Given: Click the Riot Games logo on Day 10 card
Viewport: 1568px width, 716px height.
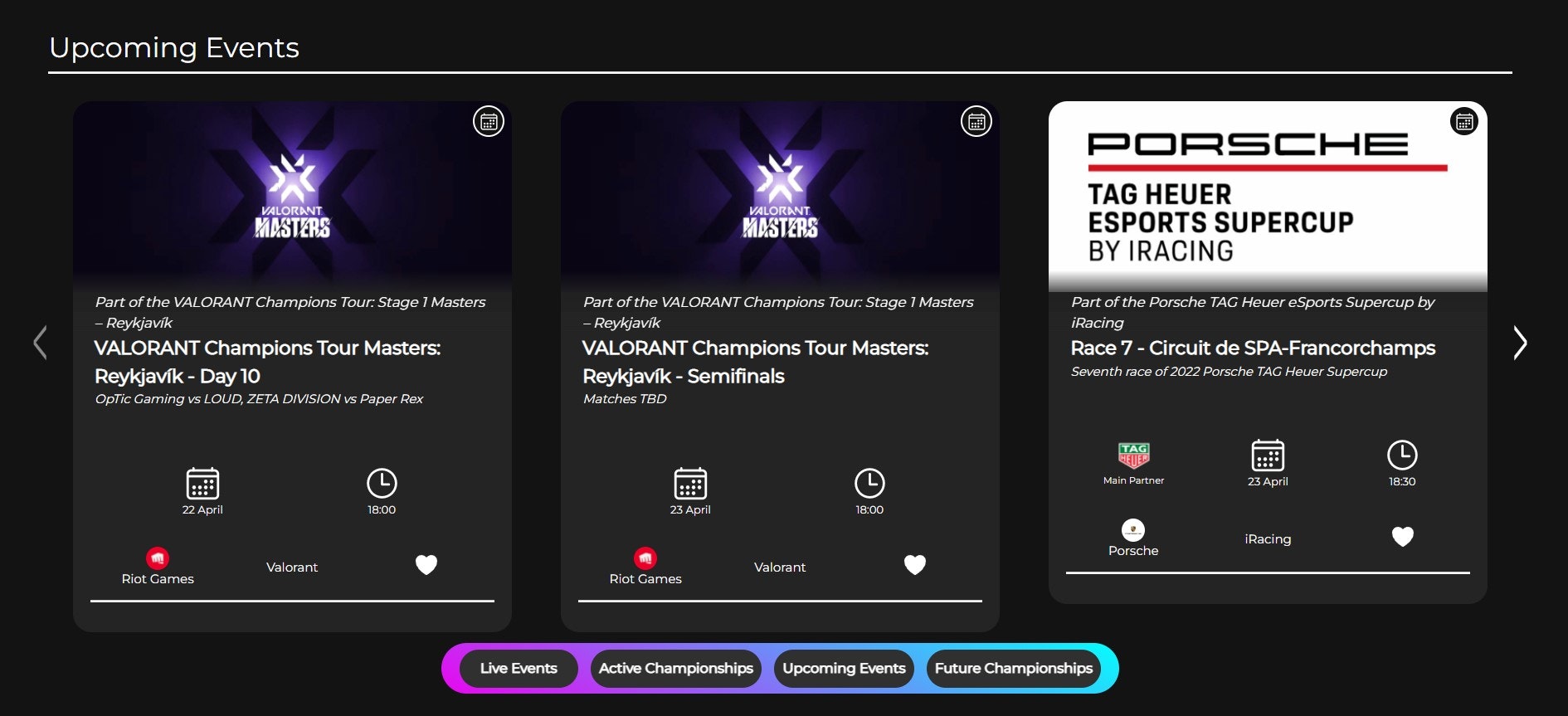Looking at the screenshot, I should [158, 558].
